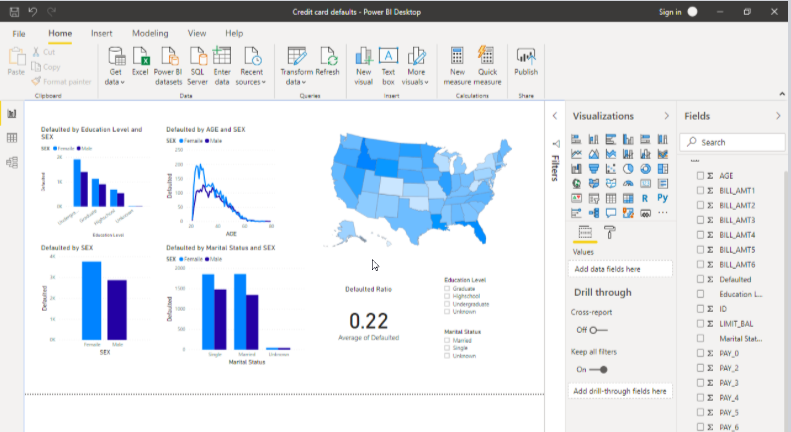Choose the decomposition tree visual
Screen dimensions: 791x432
594,213
